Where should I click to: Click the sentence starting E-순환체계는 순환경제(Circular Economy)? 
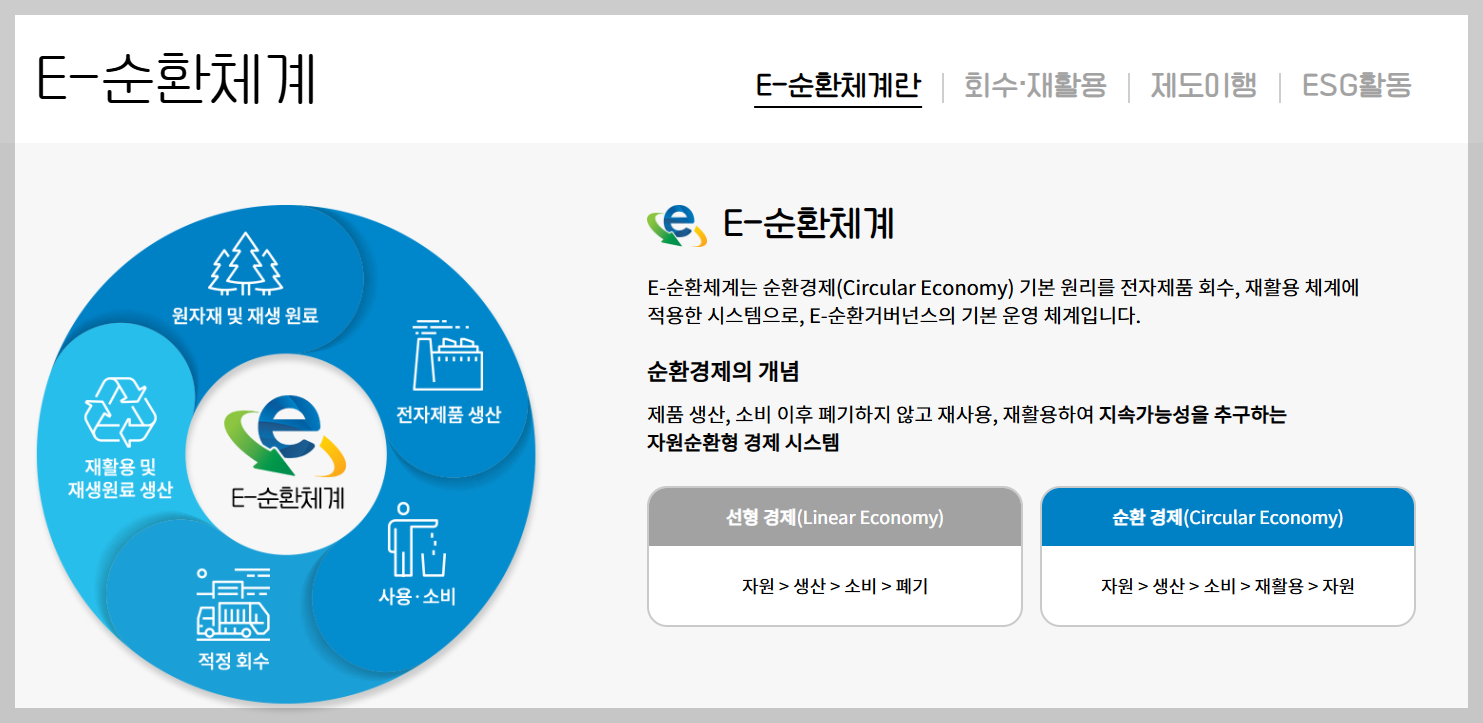[x=1004, y=303]
